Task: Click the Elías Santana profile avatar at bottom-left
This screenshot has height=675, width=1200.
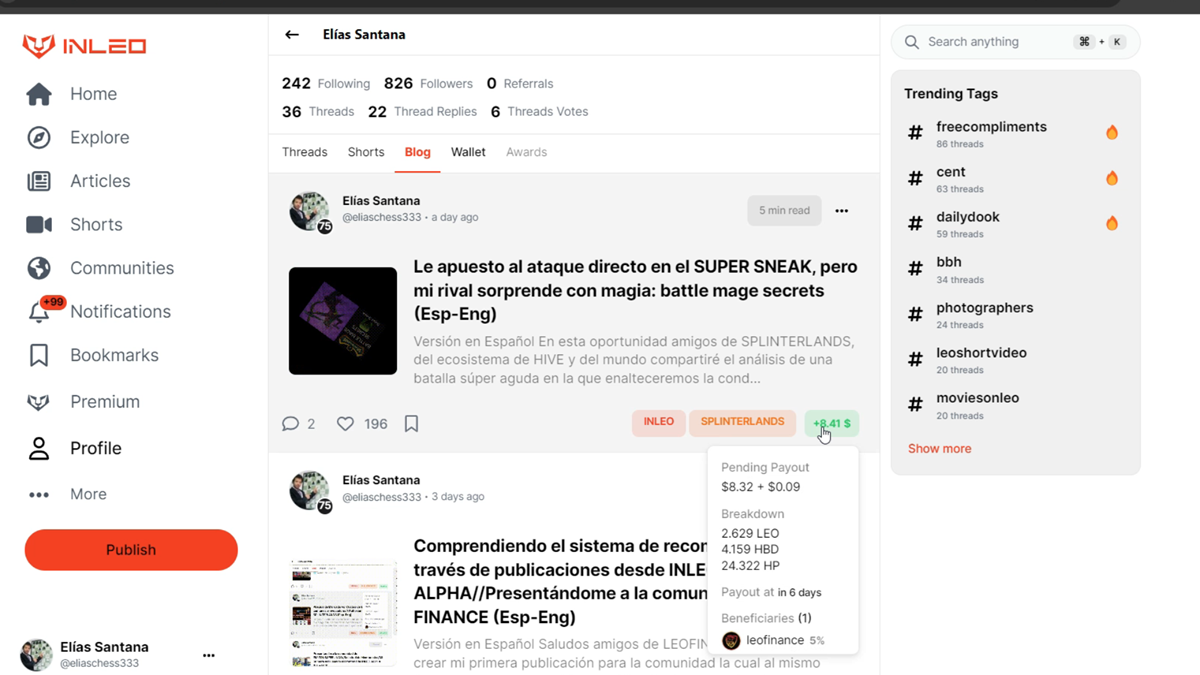Action: pyautogui.click(x=37, y=655)
